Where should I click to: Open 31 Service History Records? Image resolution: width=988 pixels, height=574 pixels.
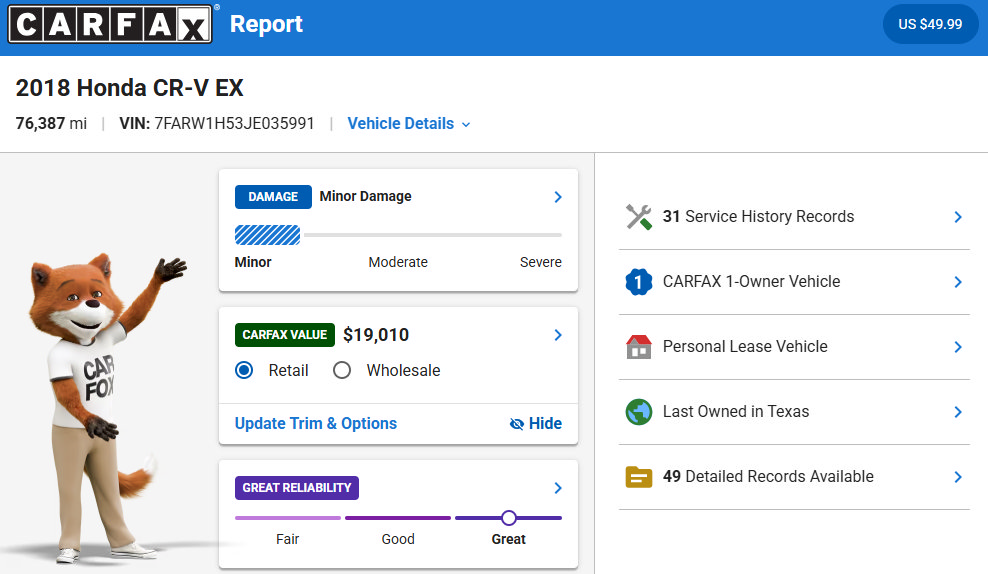tap(794, 217)
